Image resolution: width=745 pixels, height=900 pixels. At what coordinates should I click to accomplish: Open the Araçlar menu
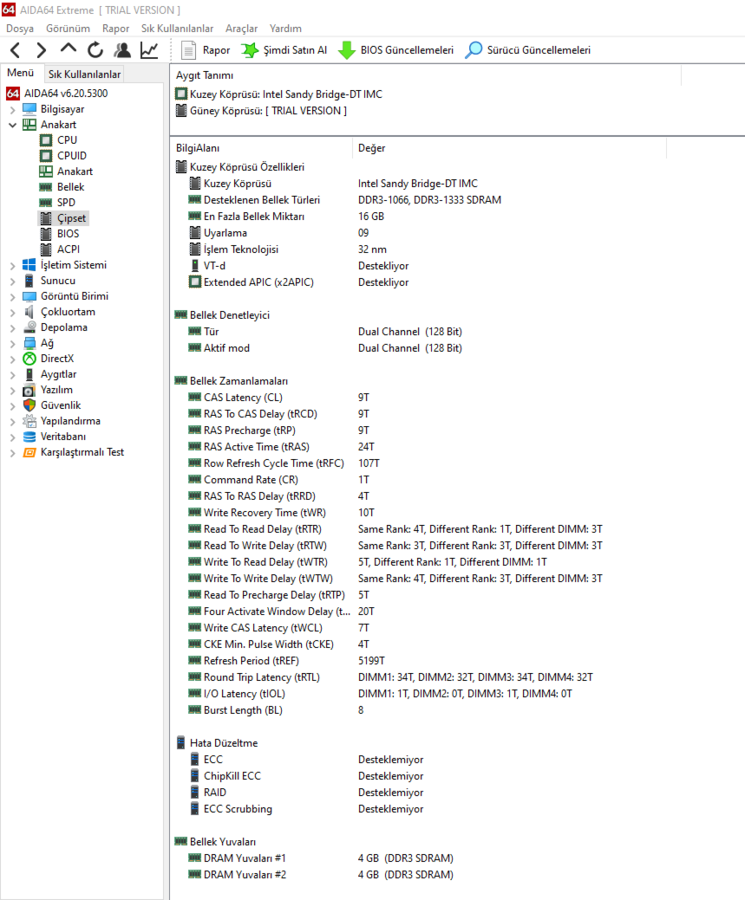point(242,28)
